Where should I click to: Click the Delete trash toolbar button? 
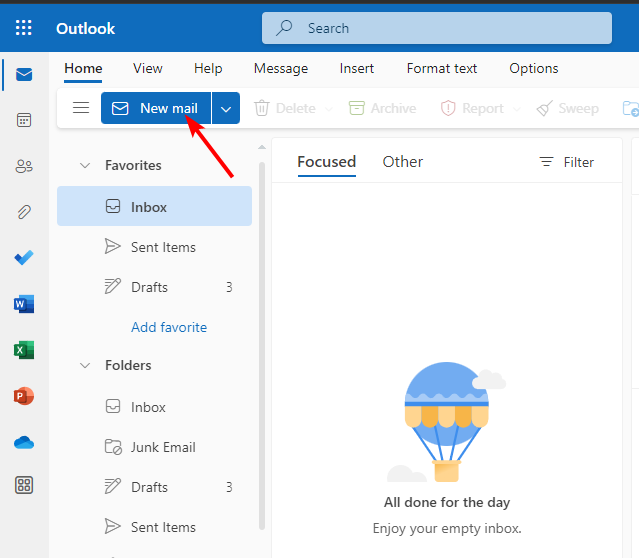point(285,108)
